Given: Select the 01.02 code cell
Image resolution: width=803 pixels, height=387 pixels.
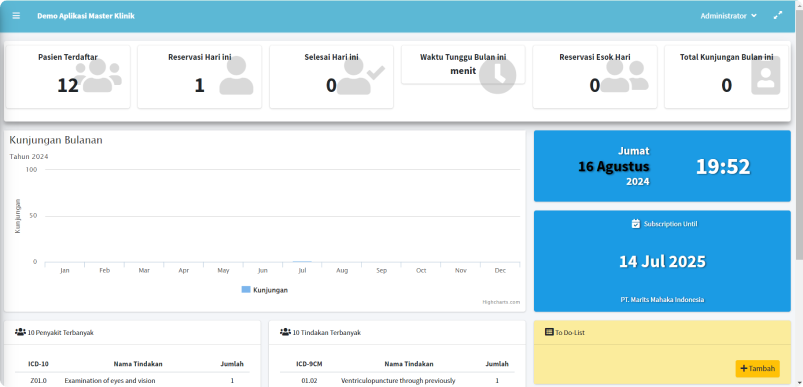Looking at the screenshot, I should coord(309,380).
